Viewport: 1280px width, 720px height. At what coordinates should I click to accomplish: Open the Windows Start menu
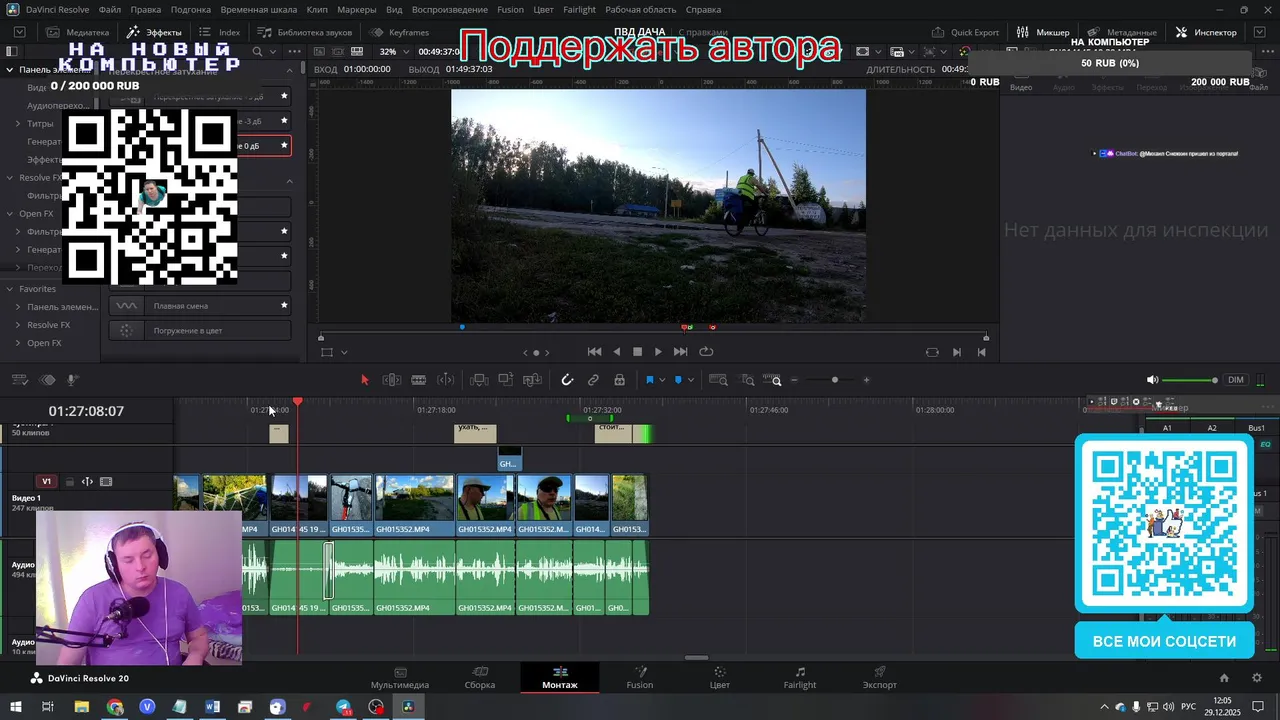pyautogui.click(x=16, y=707)
